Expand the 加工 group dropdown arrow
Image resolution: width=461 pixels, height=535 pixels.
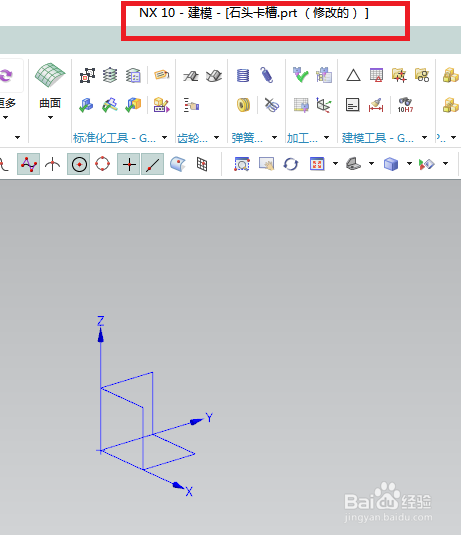[x=327, y=138]
